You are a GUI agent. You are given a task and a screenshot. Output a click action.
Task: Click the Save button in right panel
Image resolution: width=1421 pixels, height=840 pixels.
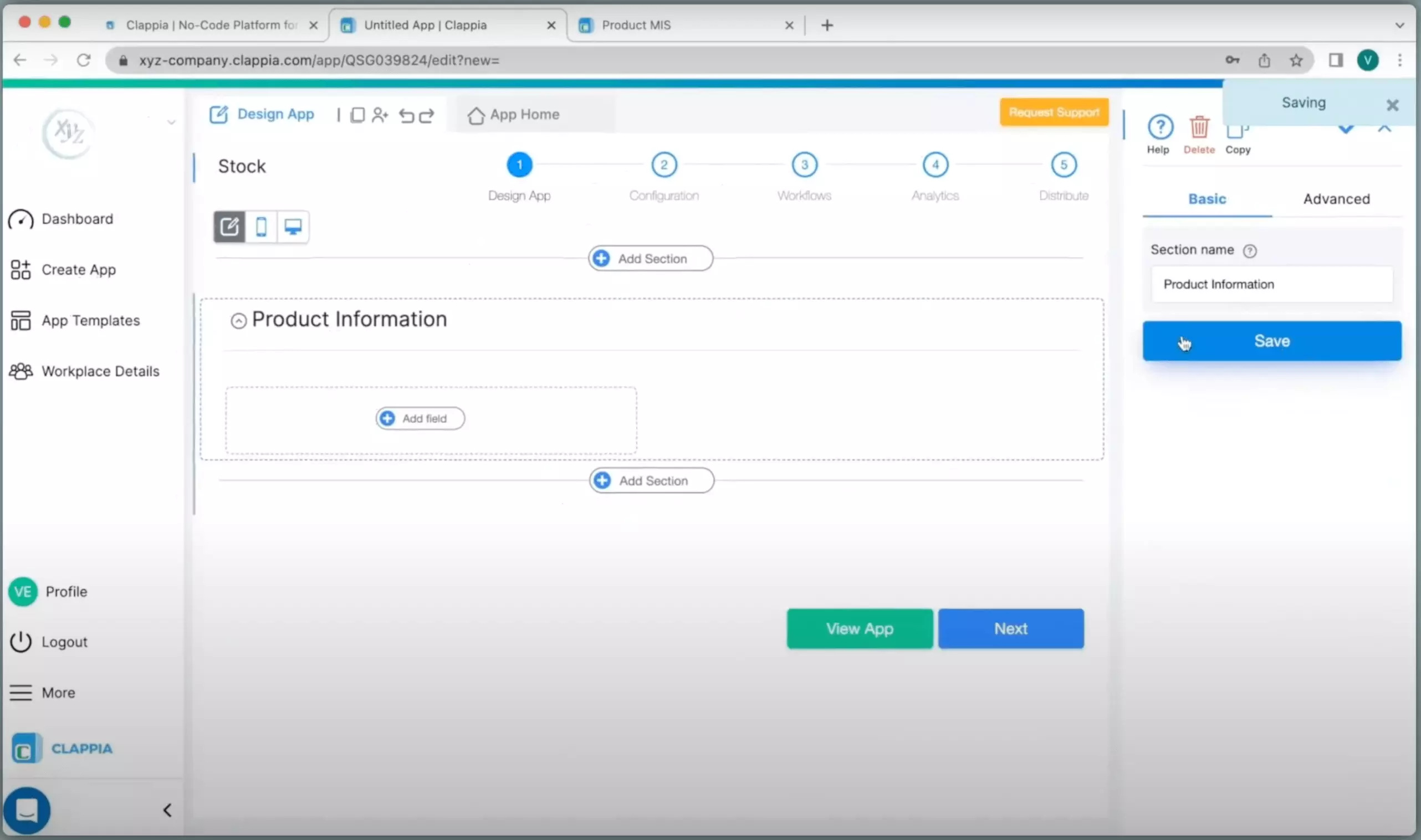pyautogui.click(x=1272, y=341)
